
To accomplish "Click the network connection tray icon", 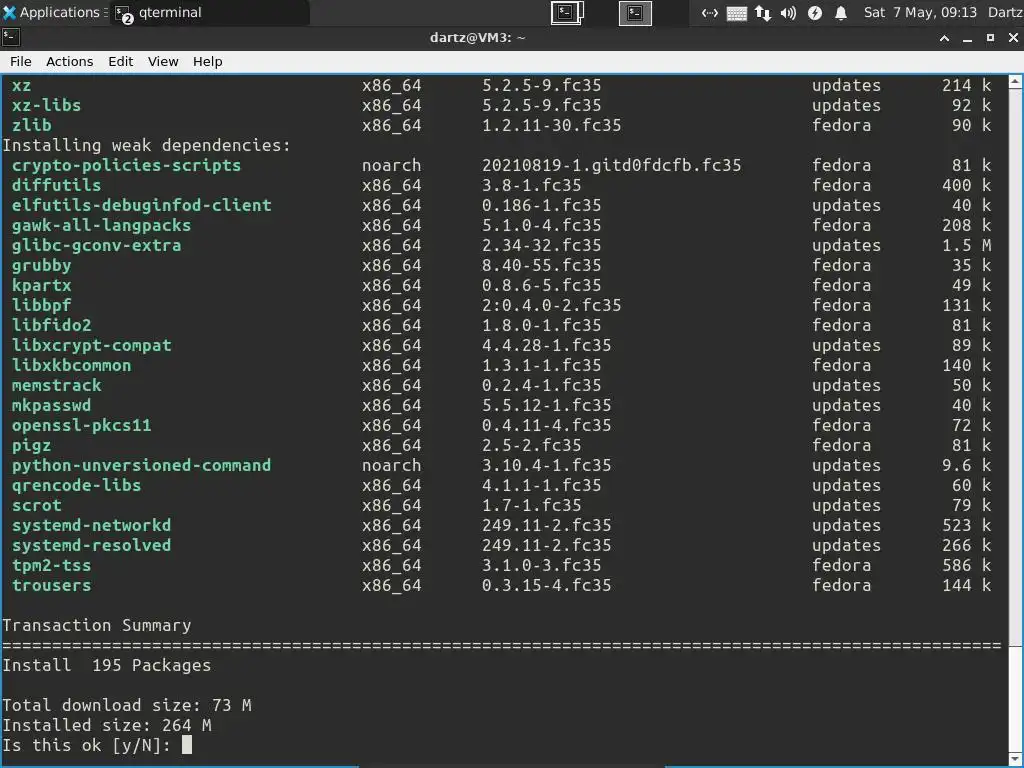I will tap(710, 12).
